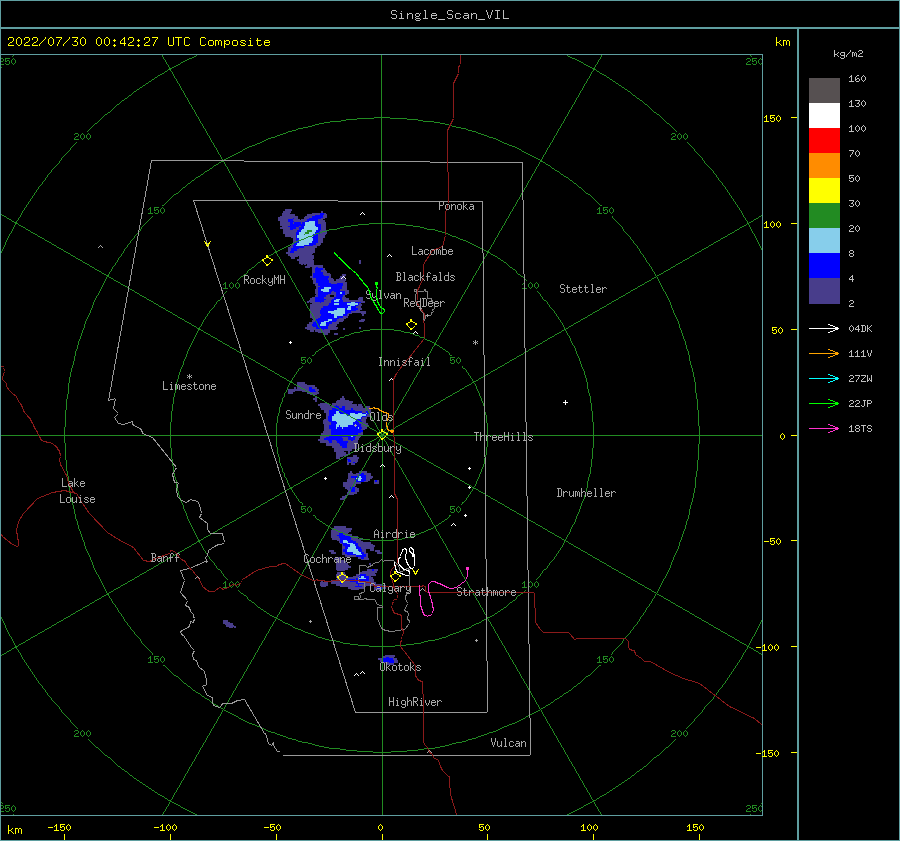
Task: Click the orange 111V track arrow in legend
Action: (824, 354)
